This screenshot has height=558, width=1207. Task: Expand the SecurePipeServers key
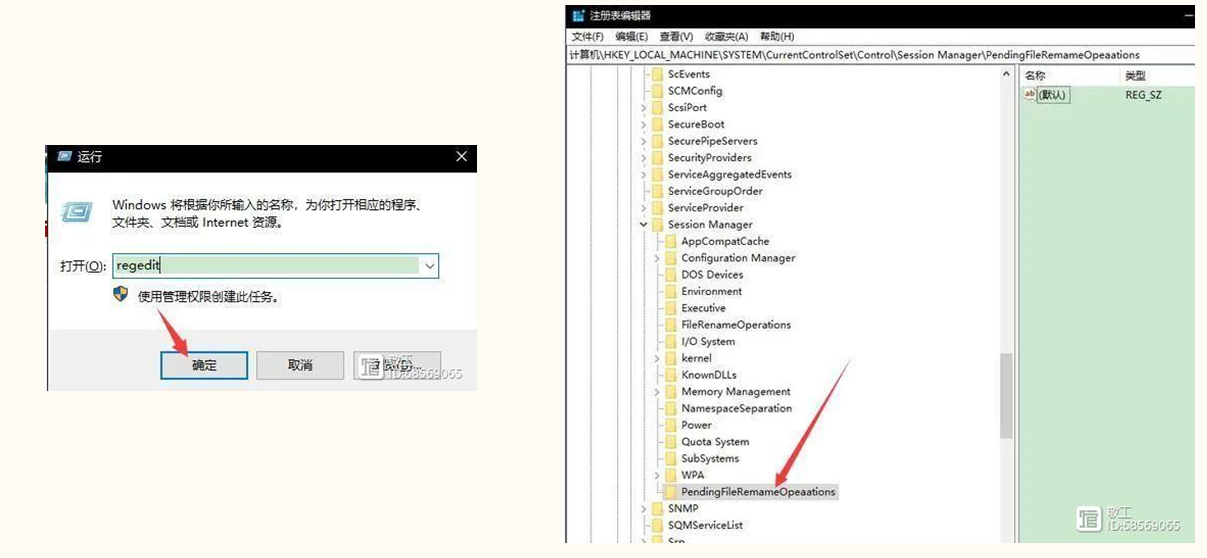[644, 141]
